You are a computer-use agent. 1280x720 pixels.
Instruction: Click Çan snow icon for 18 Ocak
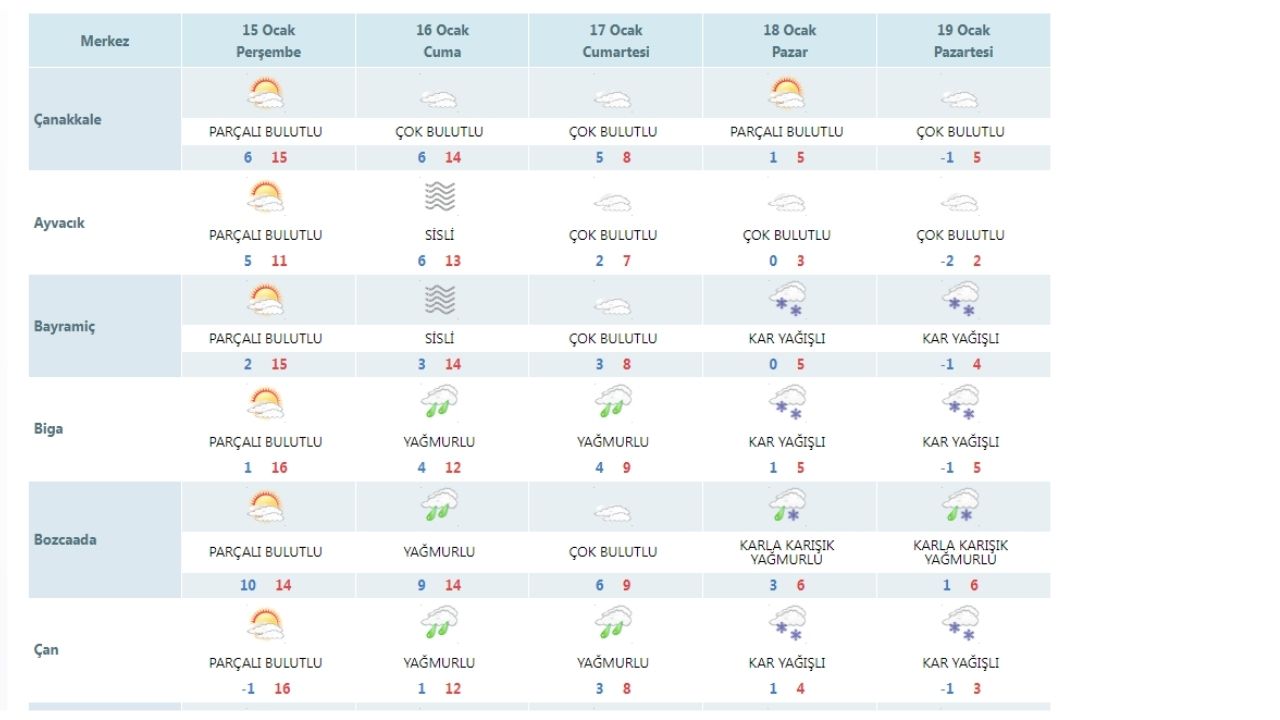pyautogui.click(x=787, y=624)
